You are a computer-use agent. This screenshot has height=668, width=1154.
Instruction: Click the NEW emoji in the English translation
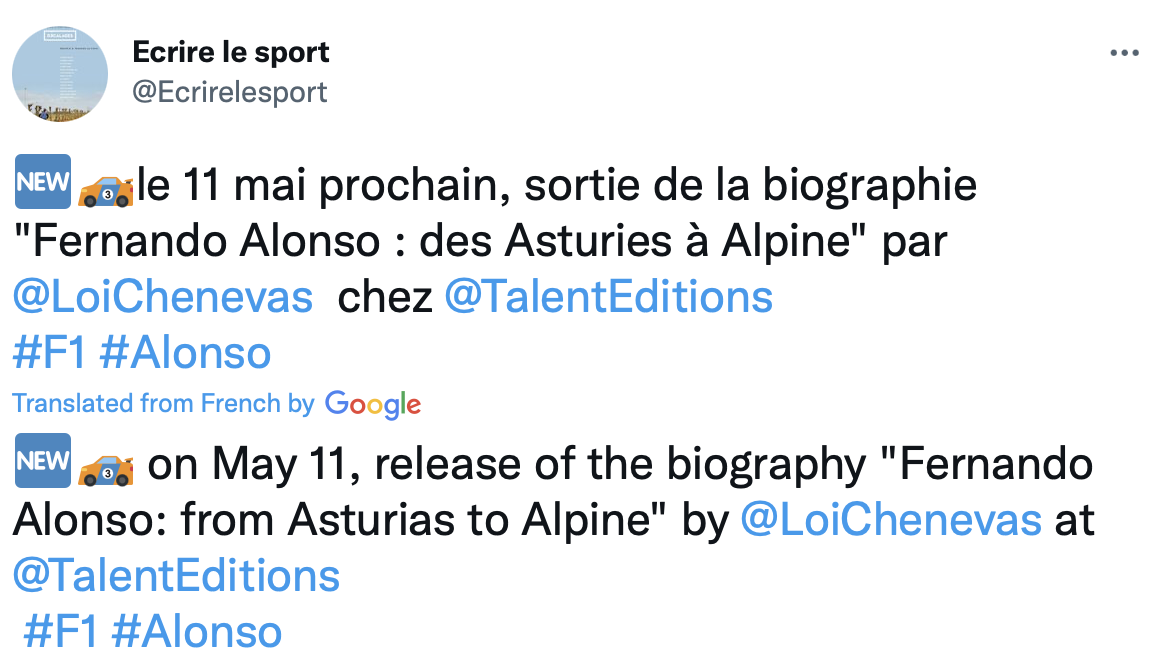(x=43, y=460)
